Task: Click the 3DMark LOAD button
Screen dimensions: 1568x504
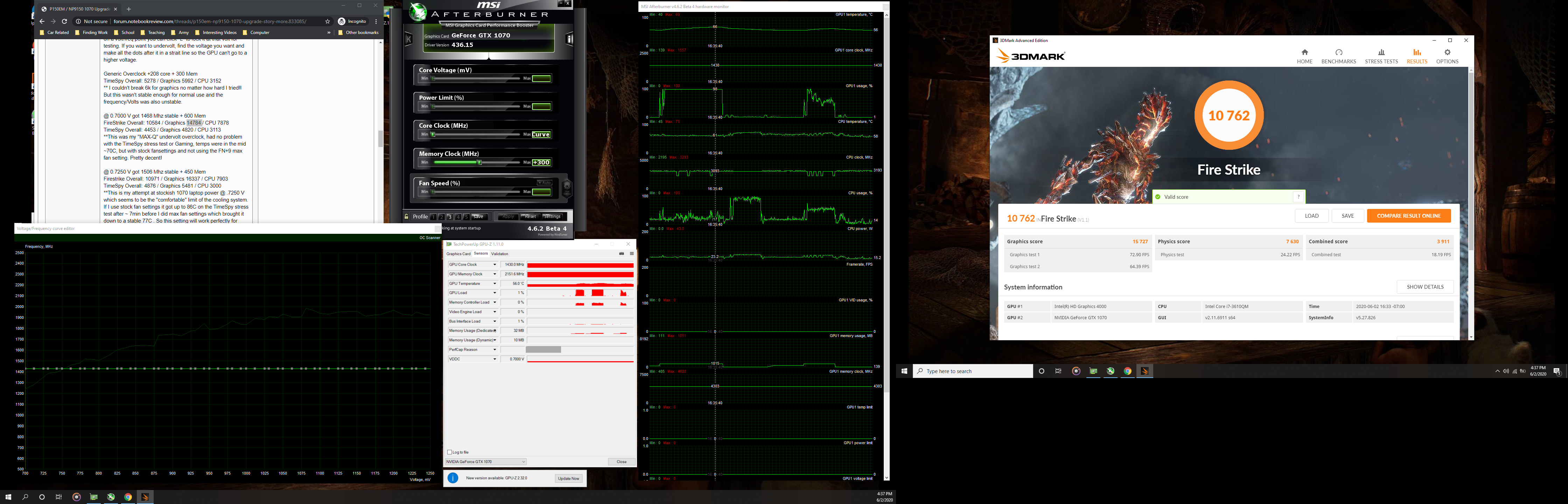Action: pos(1312,216)
